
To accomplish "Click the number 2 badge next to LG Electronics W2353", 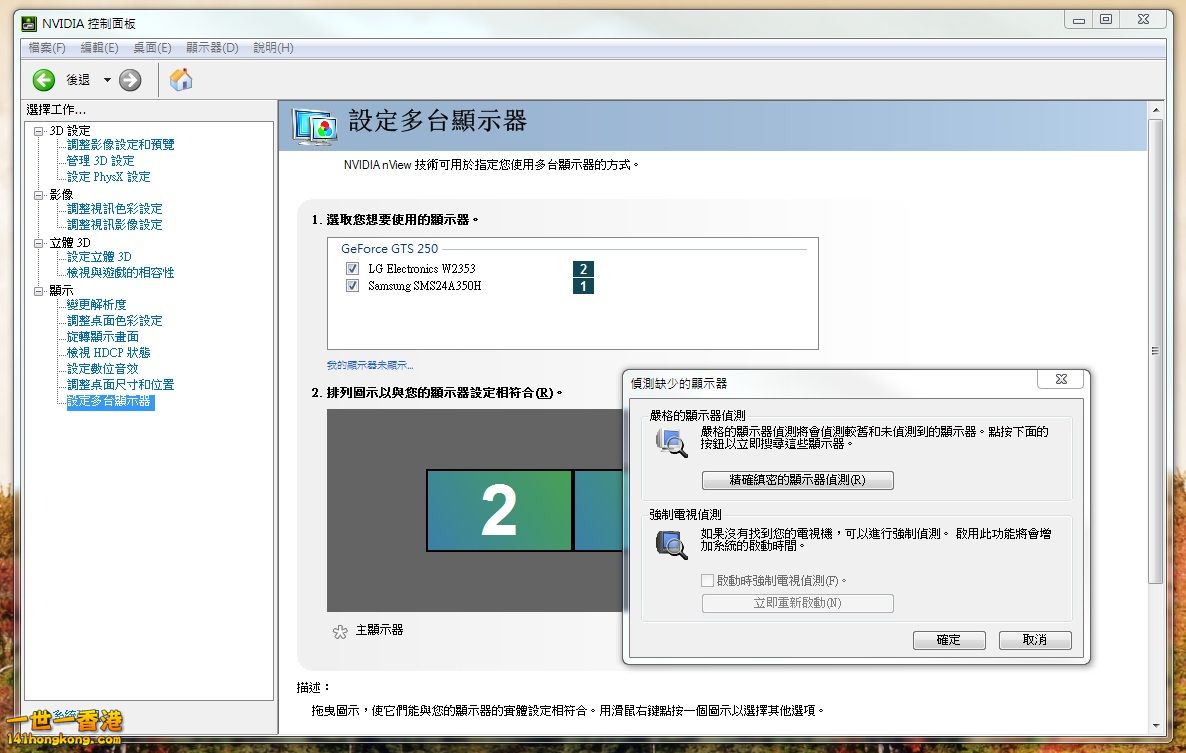I will tap(583, 269).
